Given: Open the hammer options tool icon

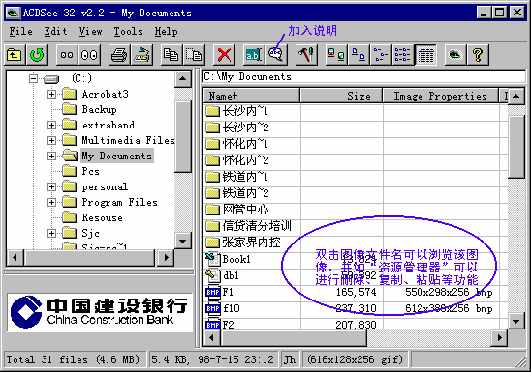Looking at the screenshot, I should (x=306, y=55).
